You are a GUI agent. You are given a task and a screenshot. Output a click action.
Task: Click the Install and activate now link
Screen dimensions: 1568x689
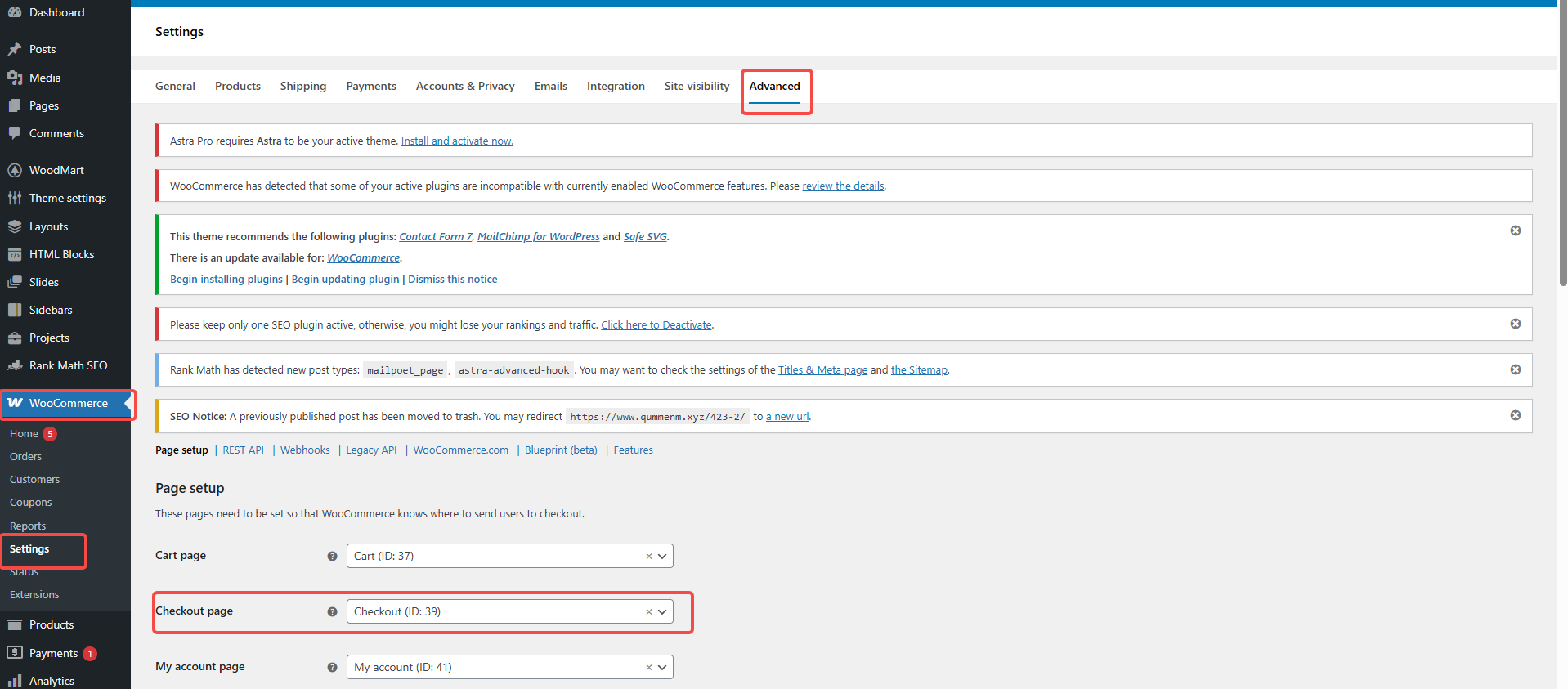point(457,141)
